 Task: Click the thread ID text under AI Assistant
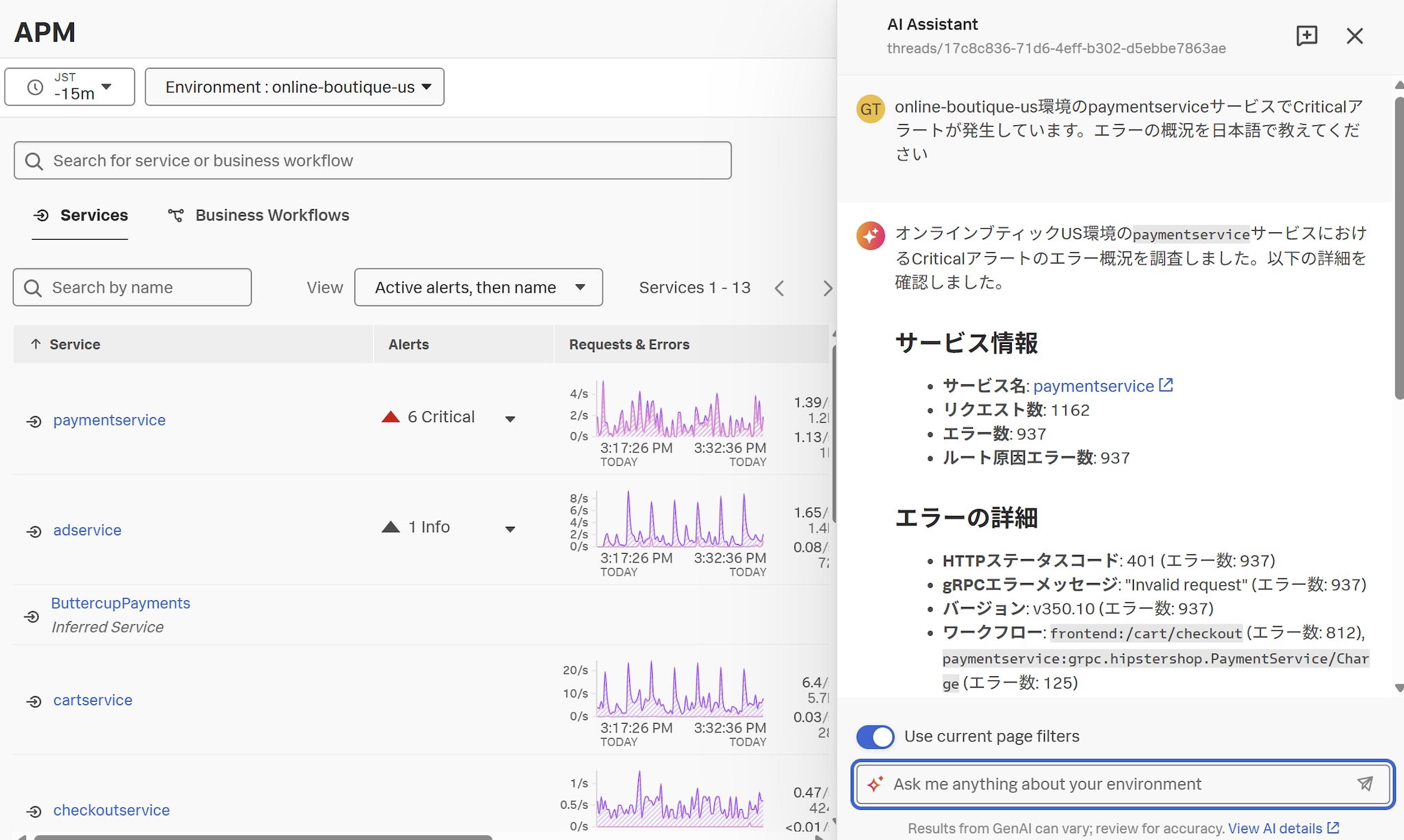click(x=1056, y=49)
